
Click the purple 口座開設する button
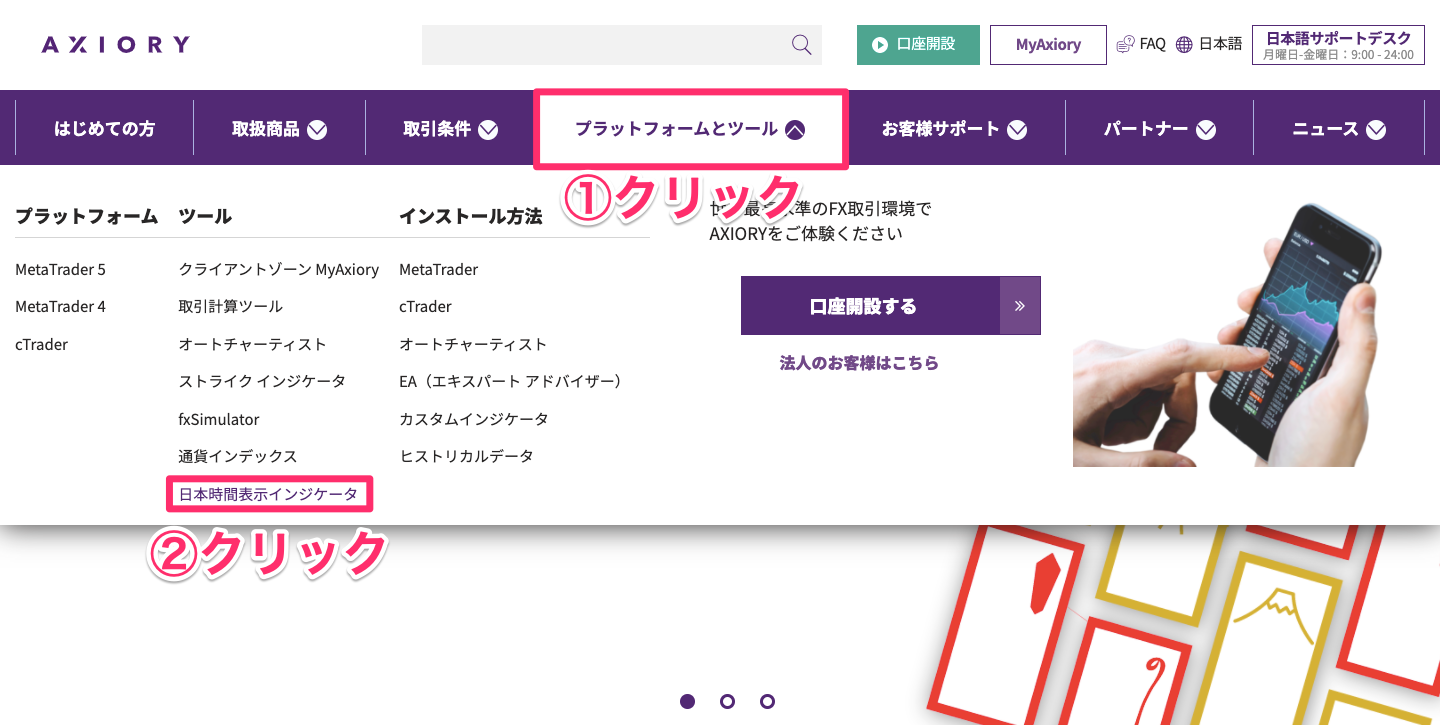(x=891, y=306)
